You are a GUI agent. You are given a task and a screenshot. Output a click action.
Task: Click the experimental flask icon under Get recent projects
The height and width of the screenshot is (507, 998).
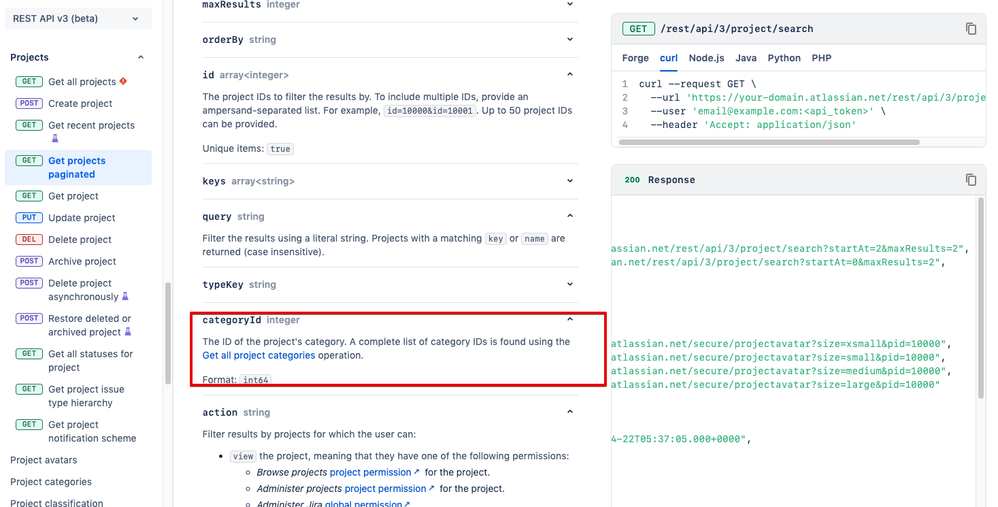point(55,138)
